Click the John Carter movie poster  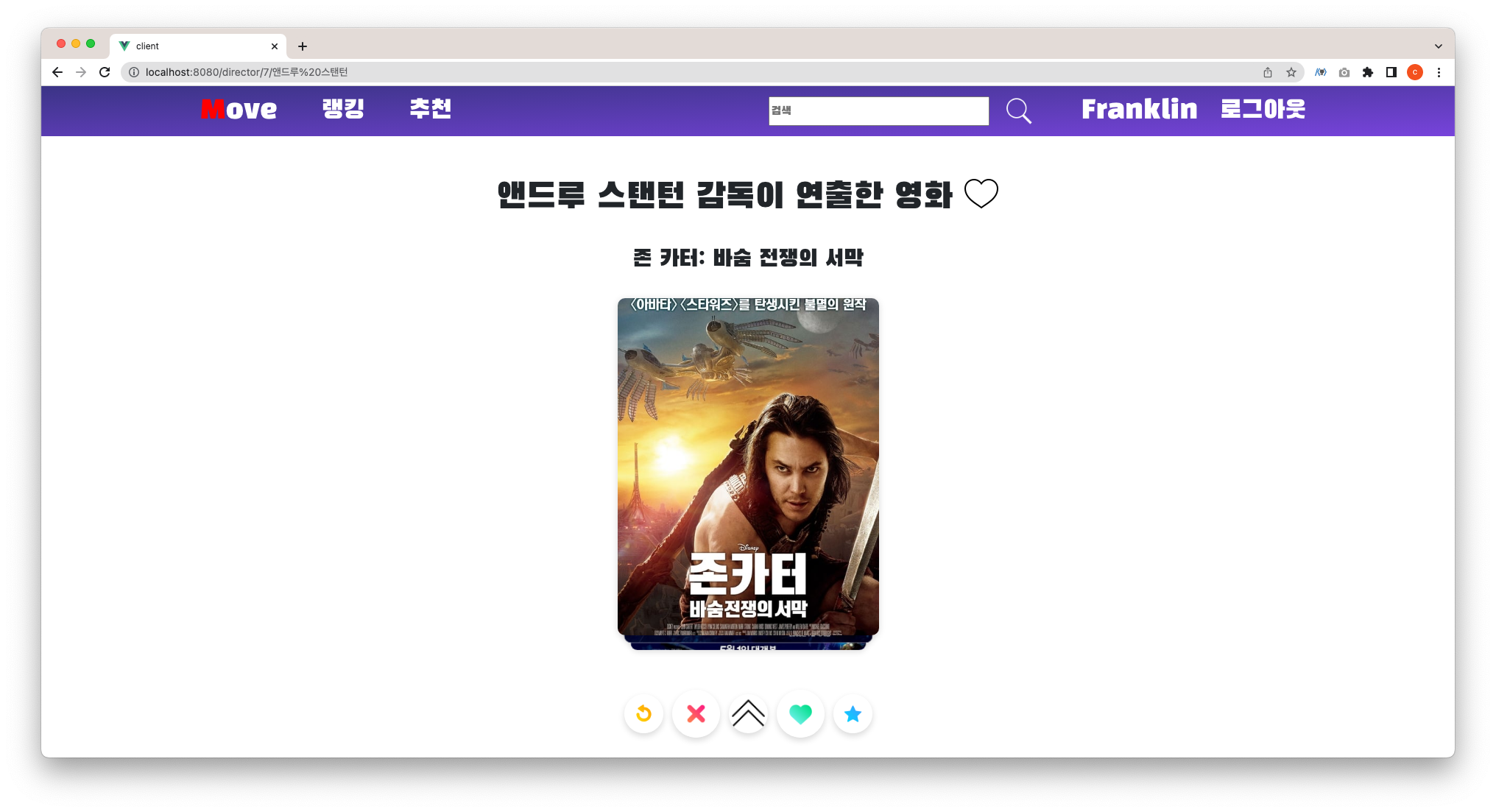pos(748,466)
